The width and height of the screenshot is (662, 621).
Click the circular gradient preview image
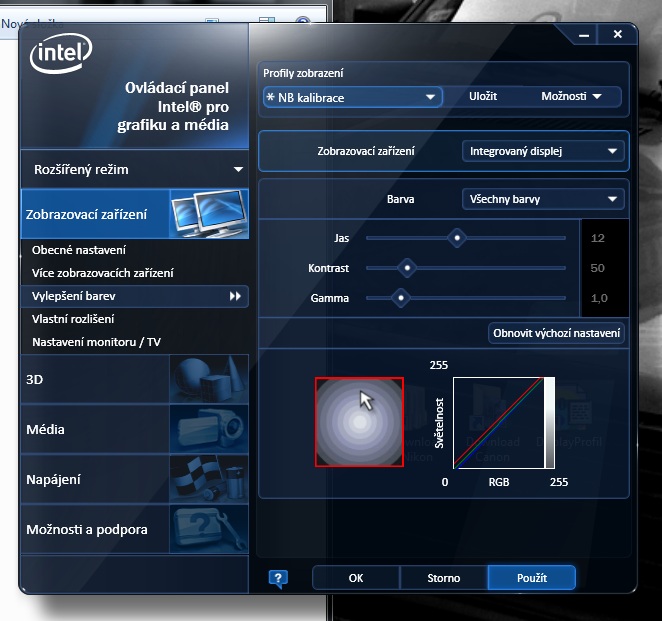pos(359,422)
